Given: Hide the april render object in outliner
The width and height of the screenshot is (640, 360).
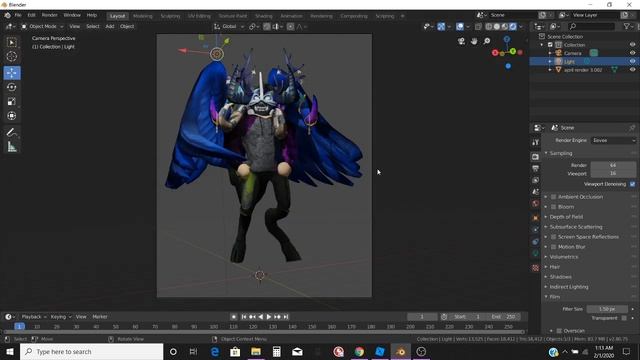Looking at the screenshot, I should click(632, 70).
